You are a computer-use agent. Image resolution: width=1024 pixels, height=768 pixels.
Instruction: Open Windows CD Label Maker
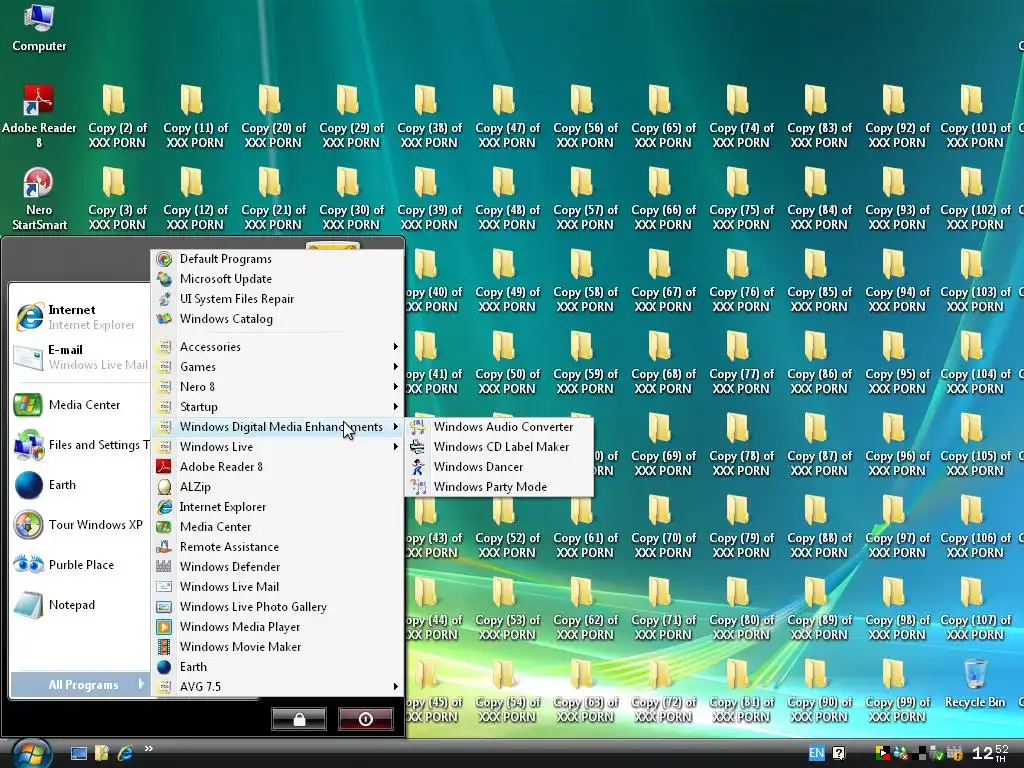tap(499, 447)
